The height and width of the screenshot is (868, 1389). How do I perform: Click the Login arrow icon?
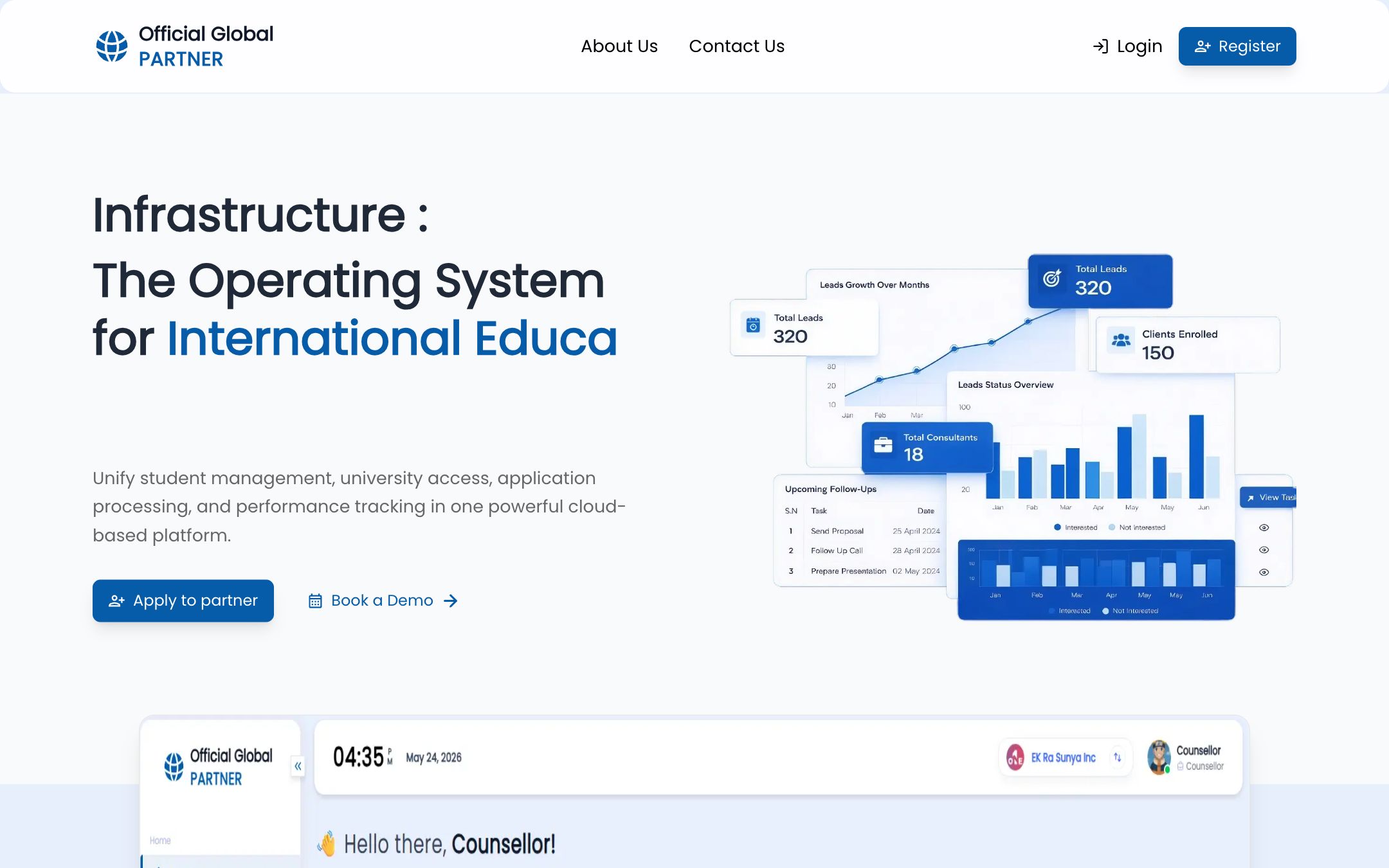pos(1100,46)
